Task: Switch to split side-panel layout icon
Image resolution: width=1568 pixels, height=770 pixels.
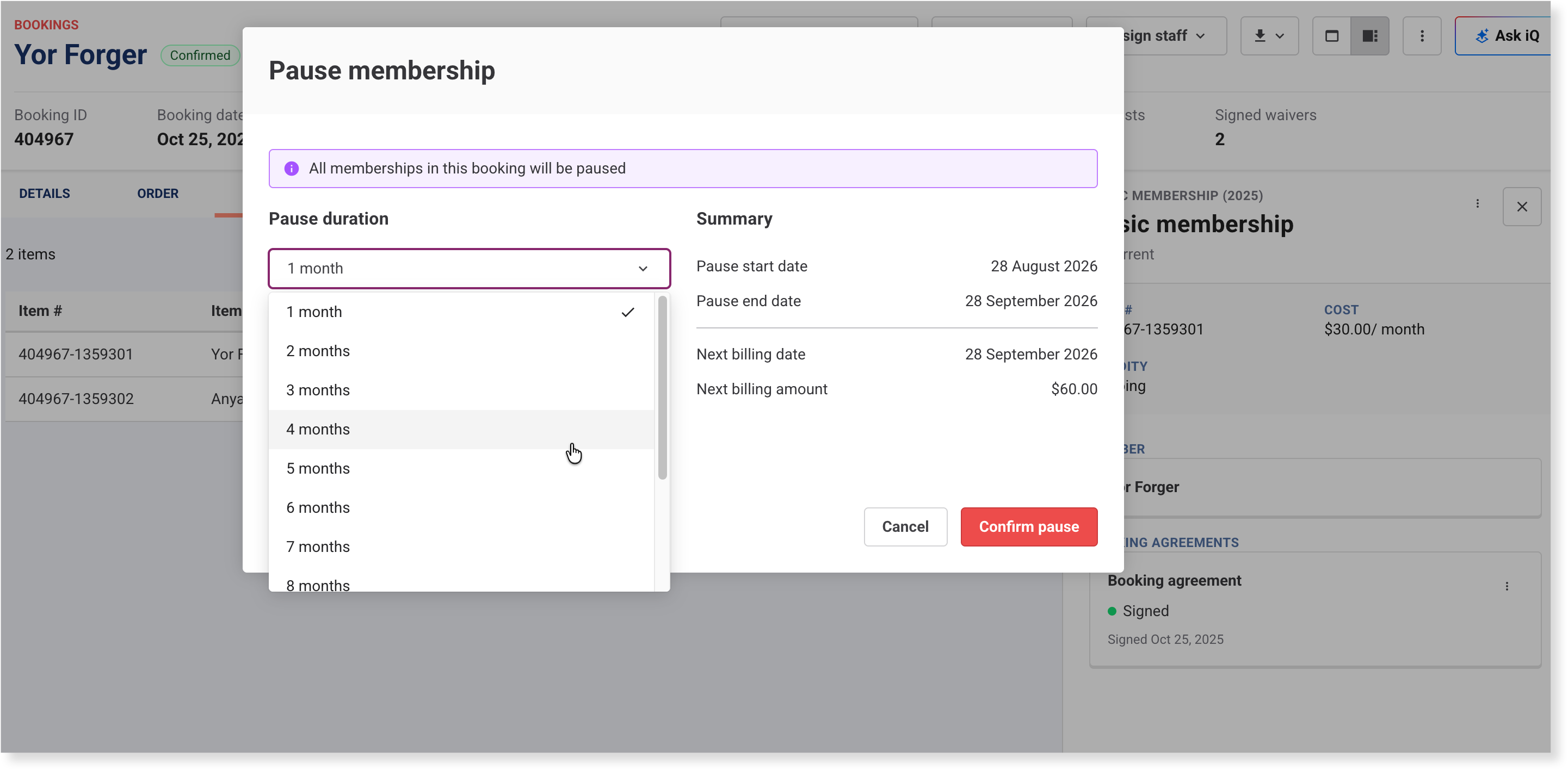Action: pos(1369,36)
